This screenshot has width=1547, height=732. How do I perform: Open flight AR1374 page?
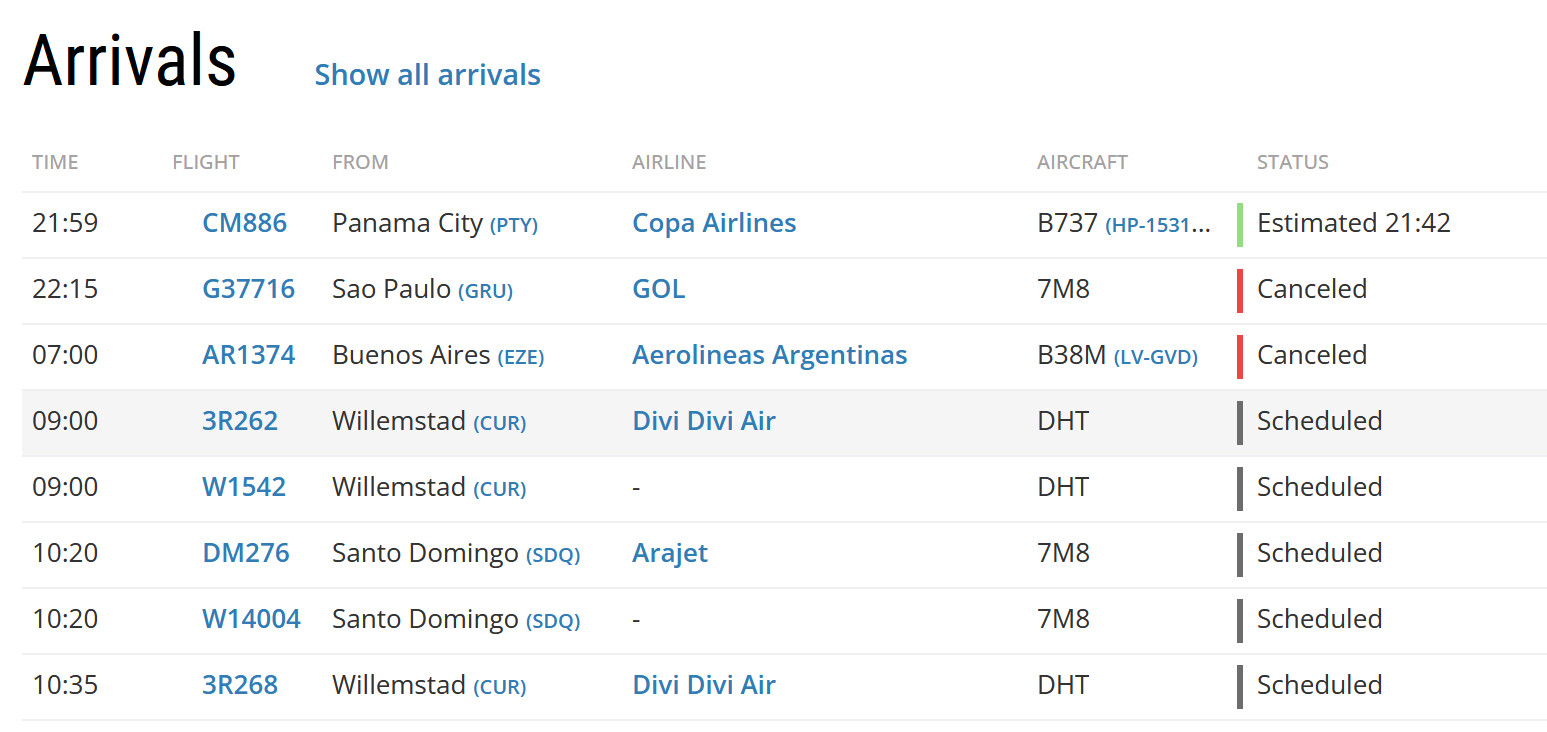248,355
